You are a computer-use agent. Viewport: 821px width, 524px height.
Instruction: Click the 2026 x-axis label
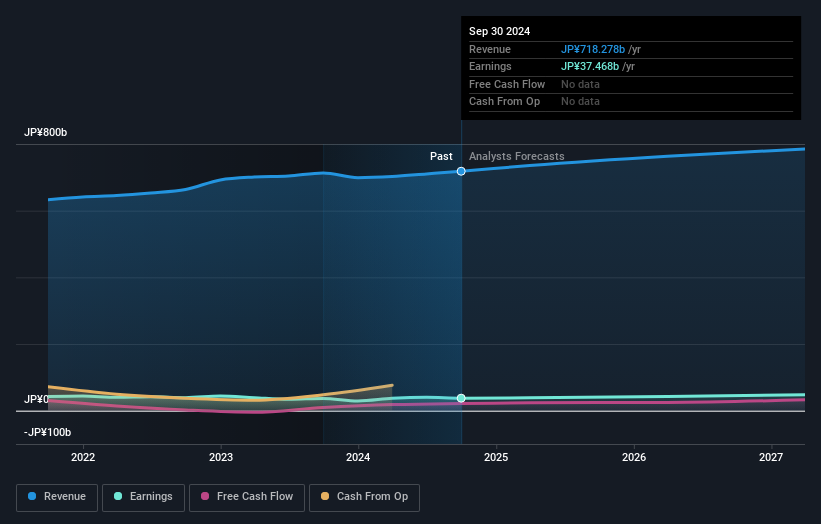coord(634,457)
